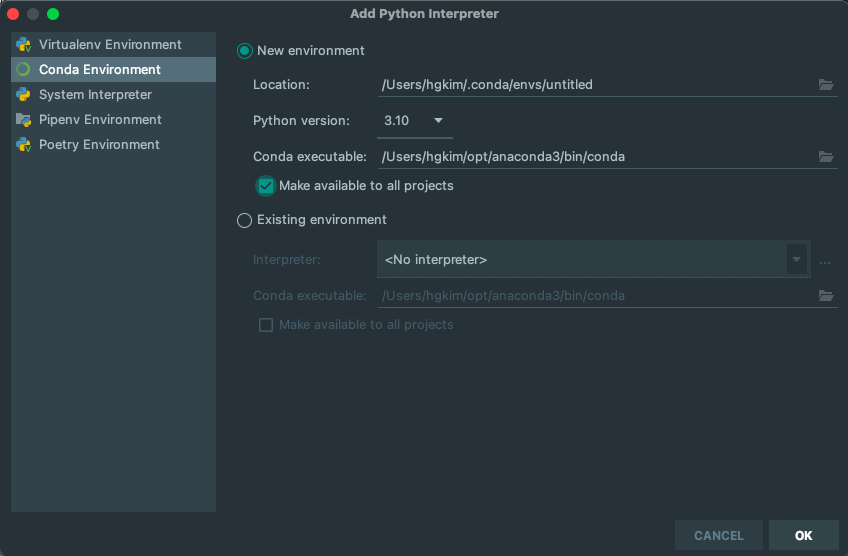
Task: Click the Conda Environment circle icon
Action: point(23,70)
